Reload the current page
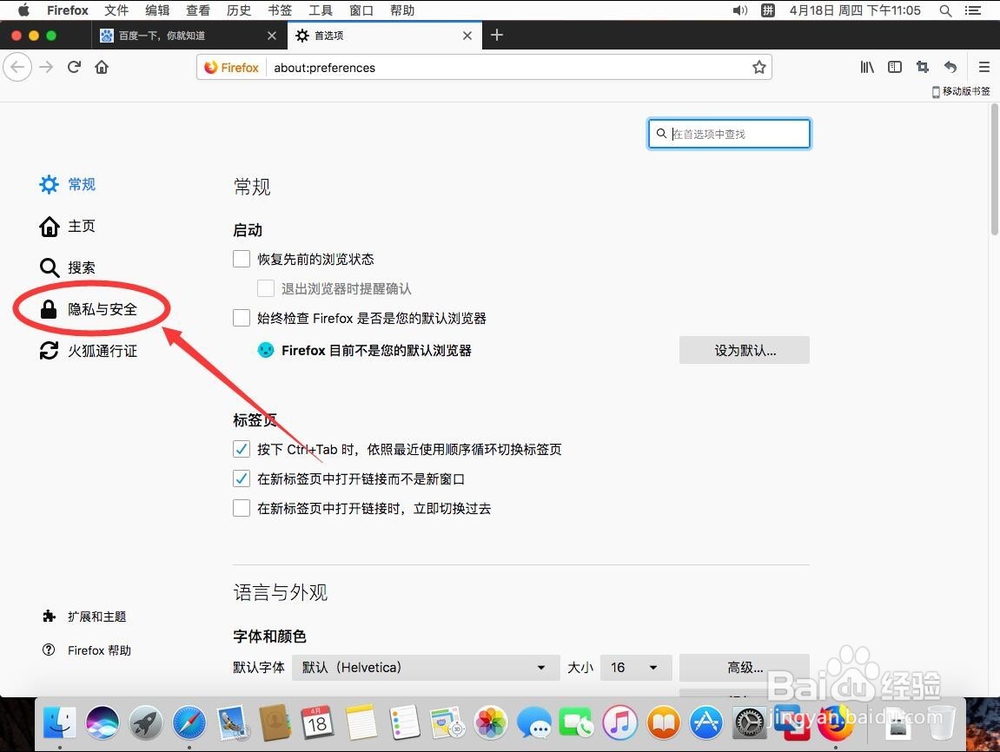This screenshot has height=752, width=1000. point(74,67)
